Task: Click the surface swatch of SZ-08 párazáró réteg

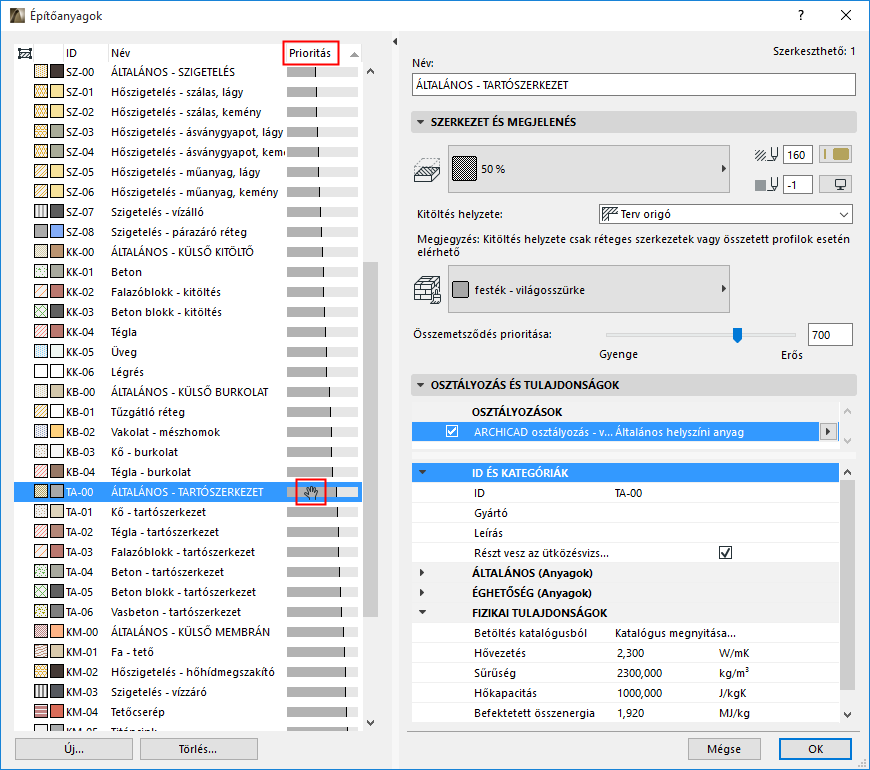Action: pos(57,232)
